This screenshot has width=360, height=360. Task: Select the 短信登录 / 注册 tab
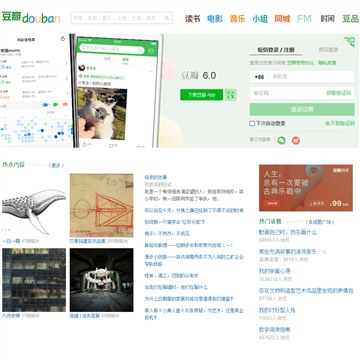pyautogui.click(x=276, y=50)
